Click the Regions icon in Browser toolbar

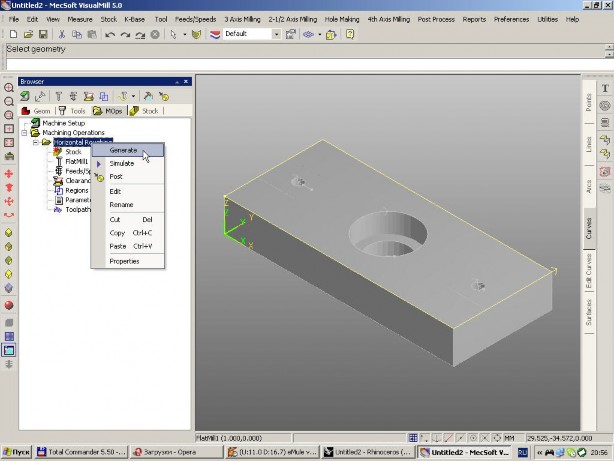click(x=104, y=96)
